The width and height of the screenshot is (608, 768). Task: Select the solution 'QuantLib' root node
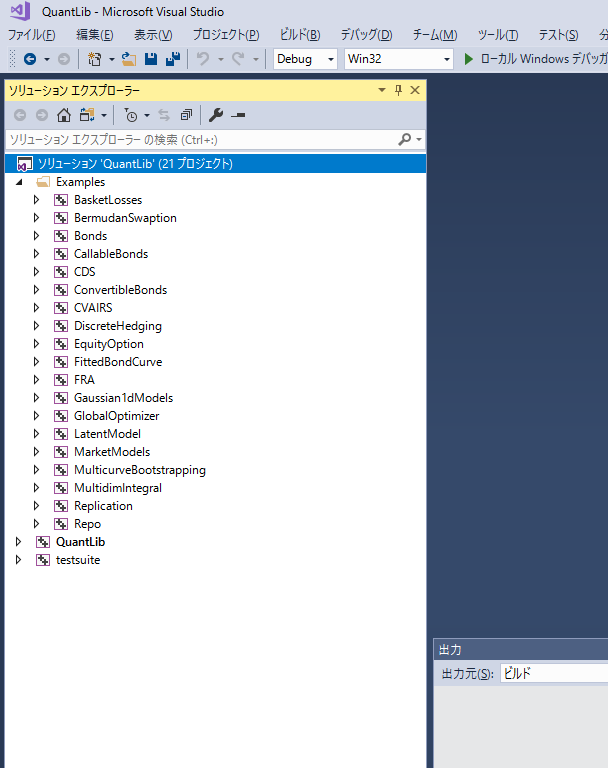(x=215, y=164)
